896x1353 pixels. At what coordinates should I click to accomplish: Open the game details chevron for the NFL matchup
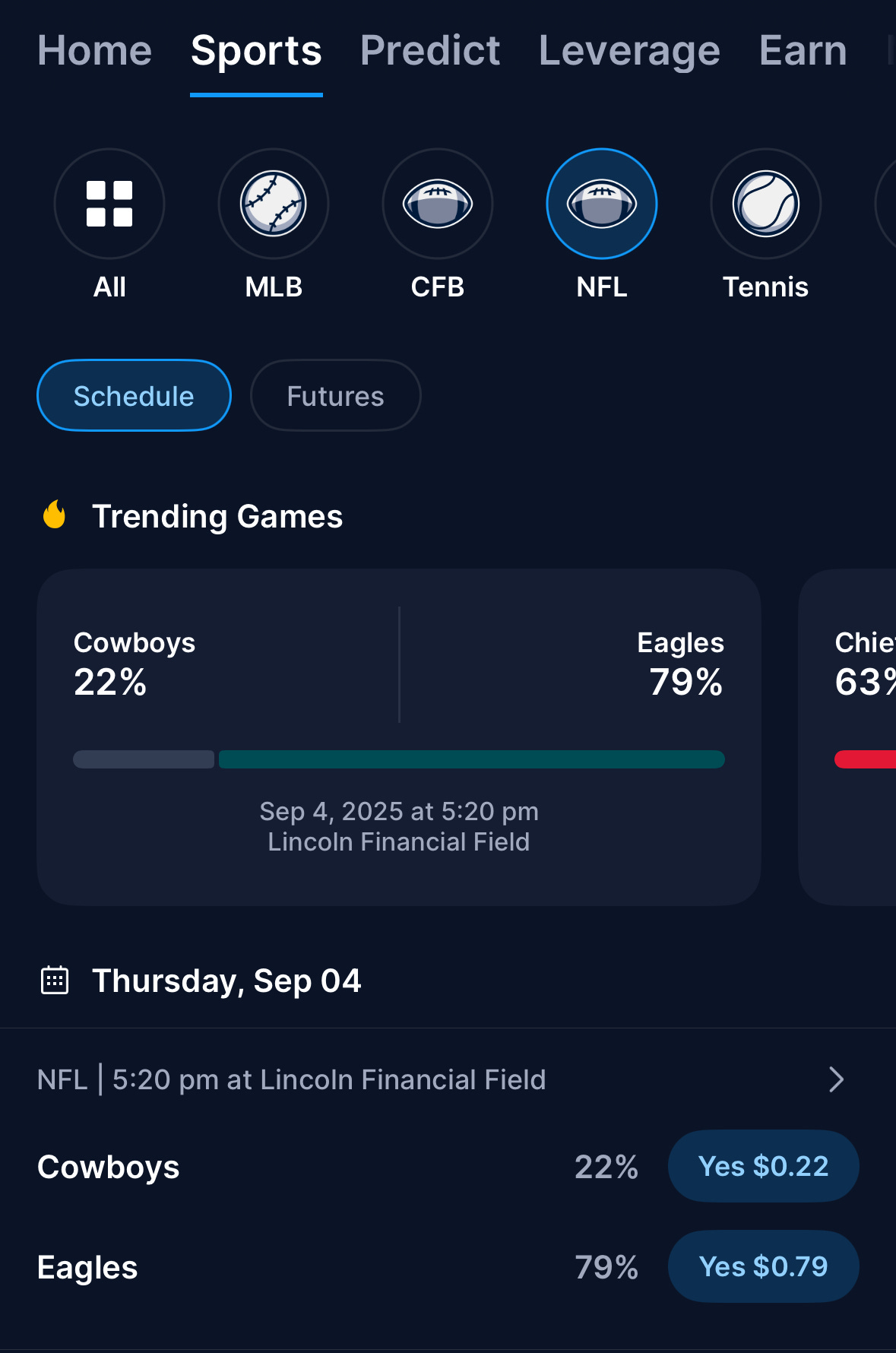(836, 1079)
